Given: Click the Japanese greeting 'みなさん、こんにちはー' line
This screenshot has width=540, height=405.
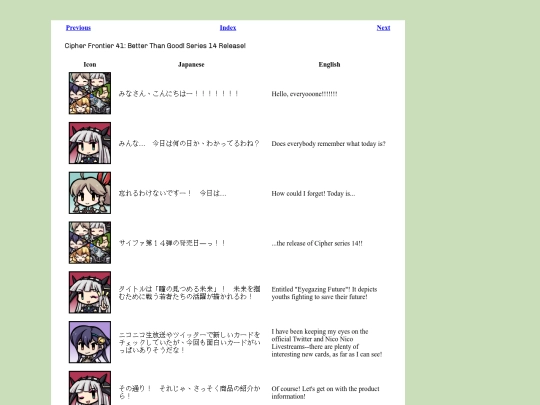Looking at the screenshot, I should pyautogui.click(x=178, y=94).
